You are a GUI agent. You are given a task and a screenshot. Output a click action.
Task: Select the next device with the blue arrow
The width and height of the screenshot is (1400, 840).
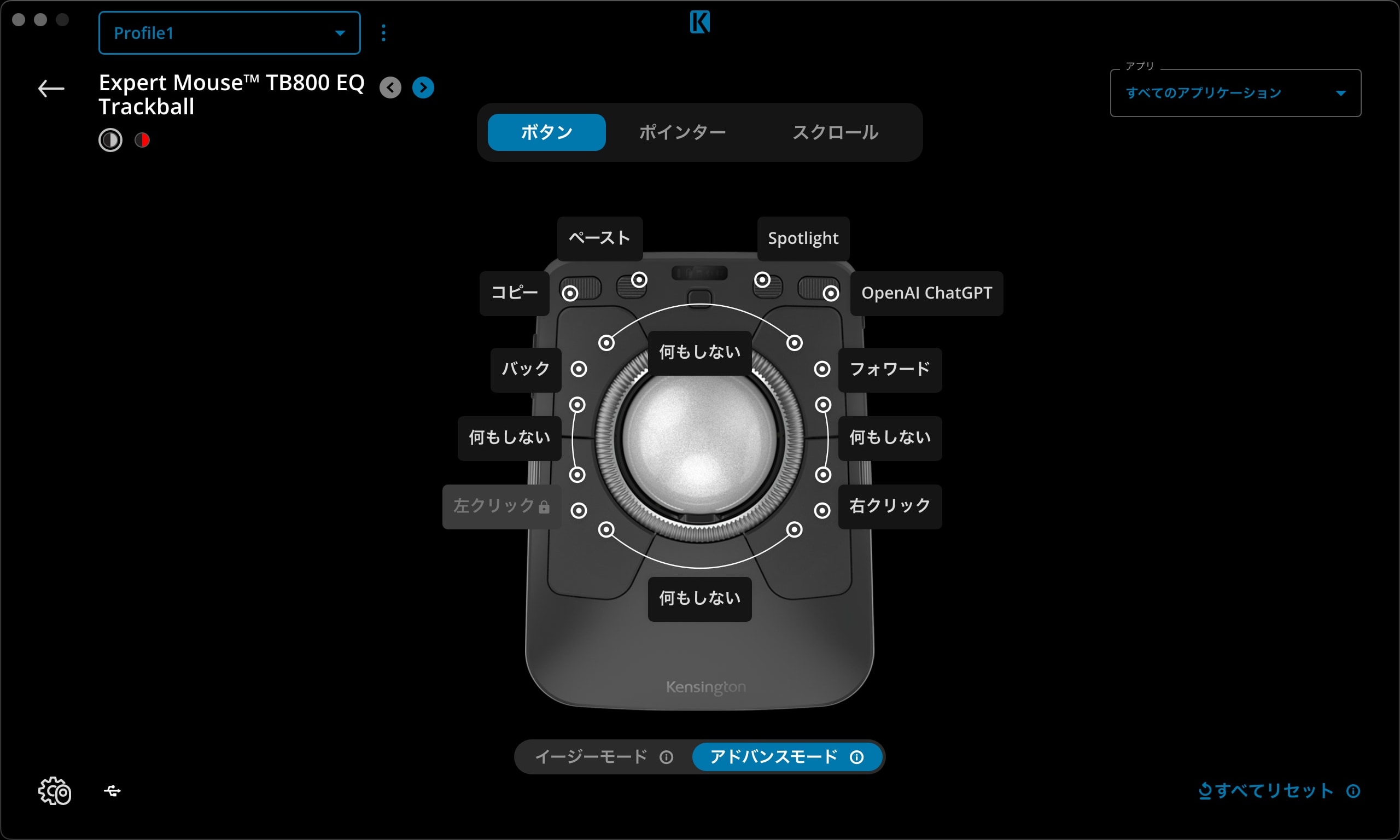(422, 87)
